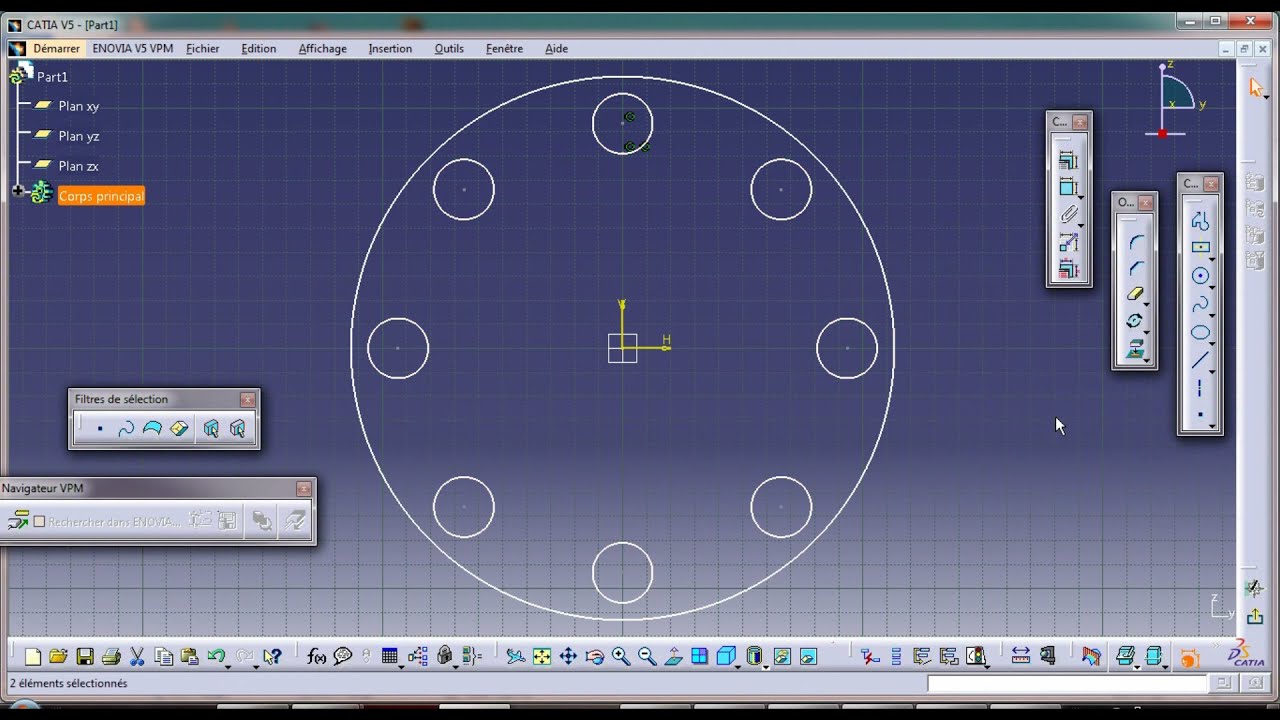Select Plan xy in the tree
Image resolution: width=1280 pixels, height=720 pixels.
coord(78,106)
